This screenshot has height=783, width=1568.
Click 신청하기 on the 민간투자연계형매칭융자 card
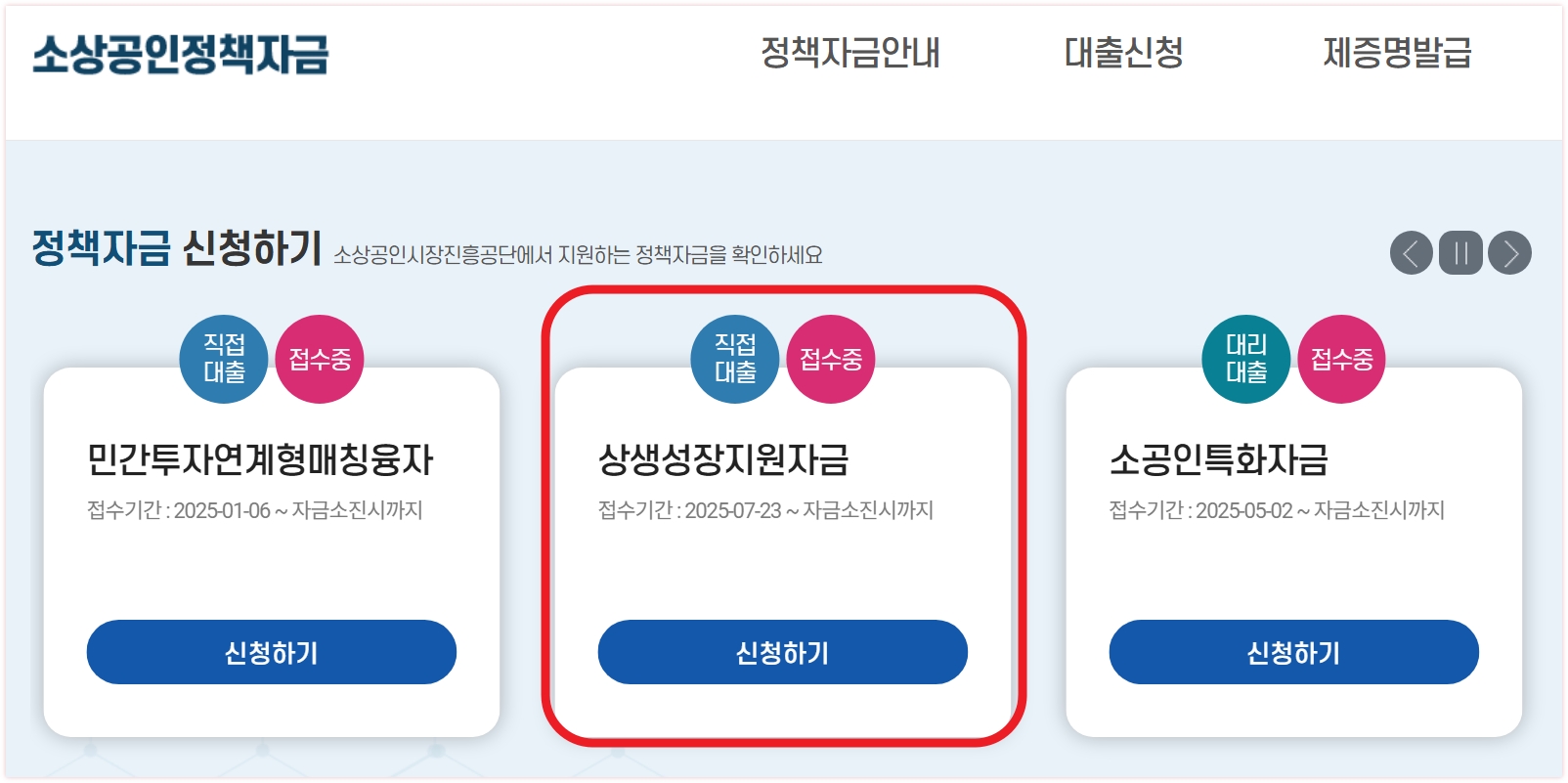point(271,651)
